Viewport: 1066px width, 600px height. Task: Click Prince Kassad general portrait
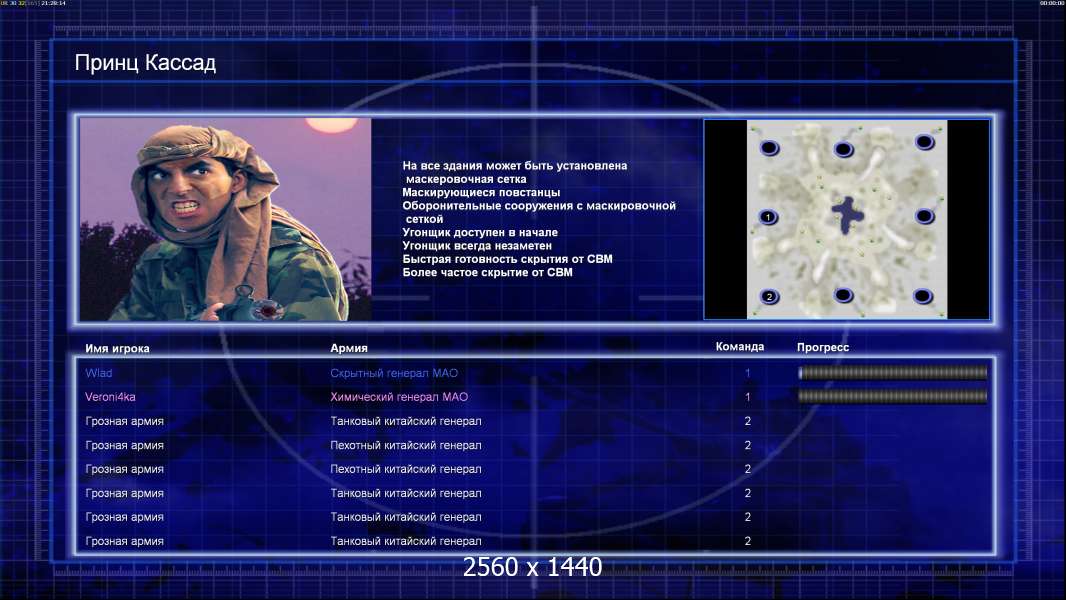[x=226, y=219]
